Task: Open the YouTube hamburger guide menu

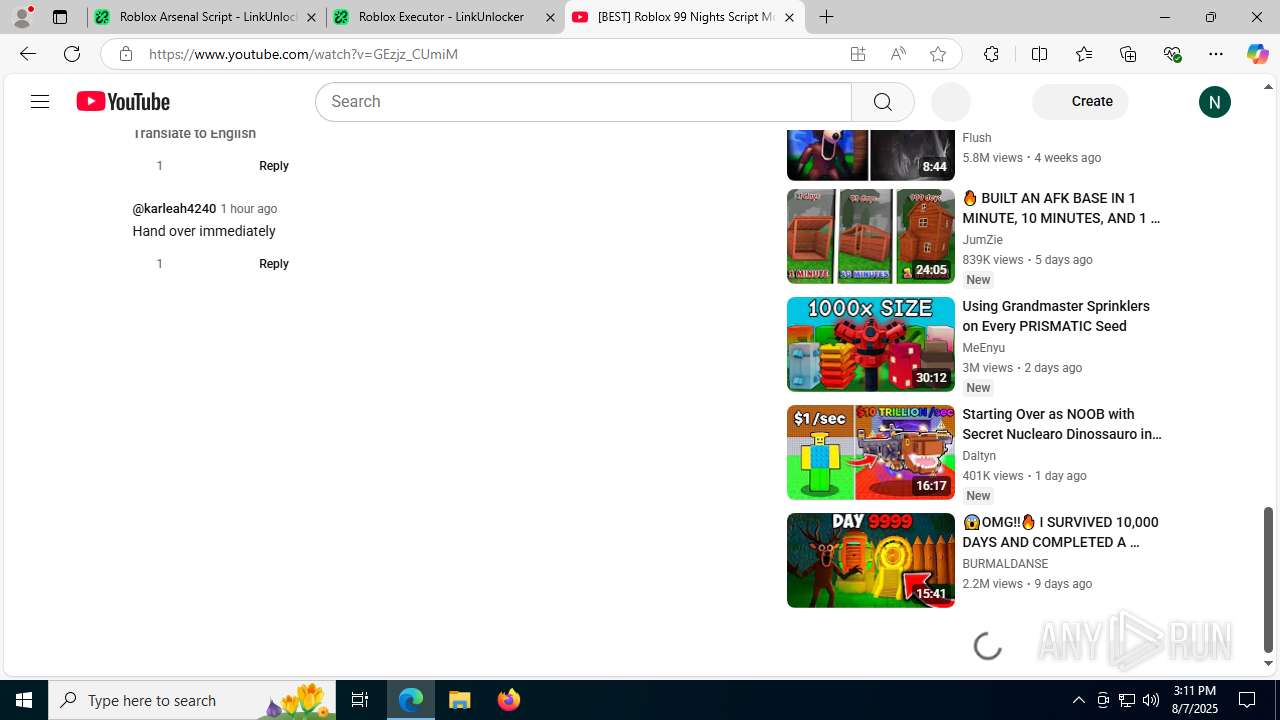Action: 40,101
